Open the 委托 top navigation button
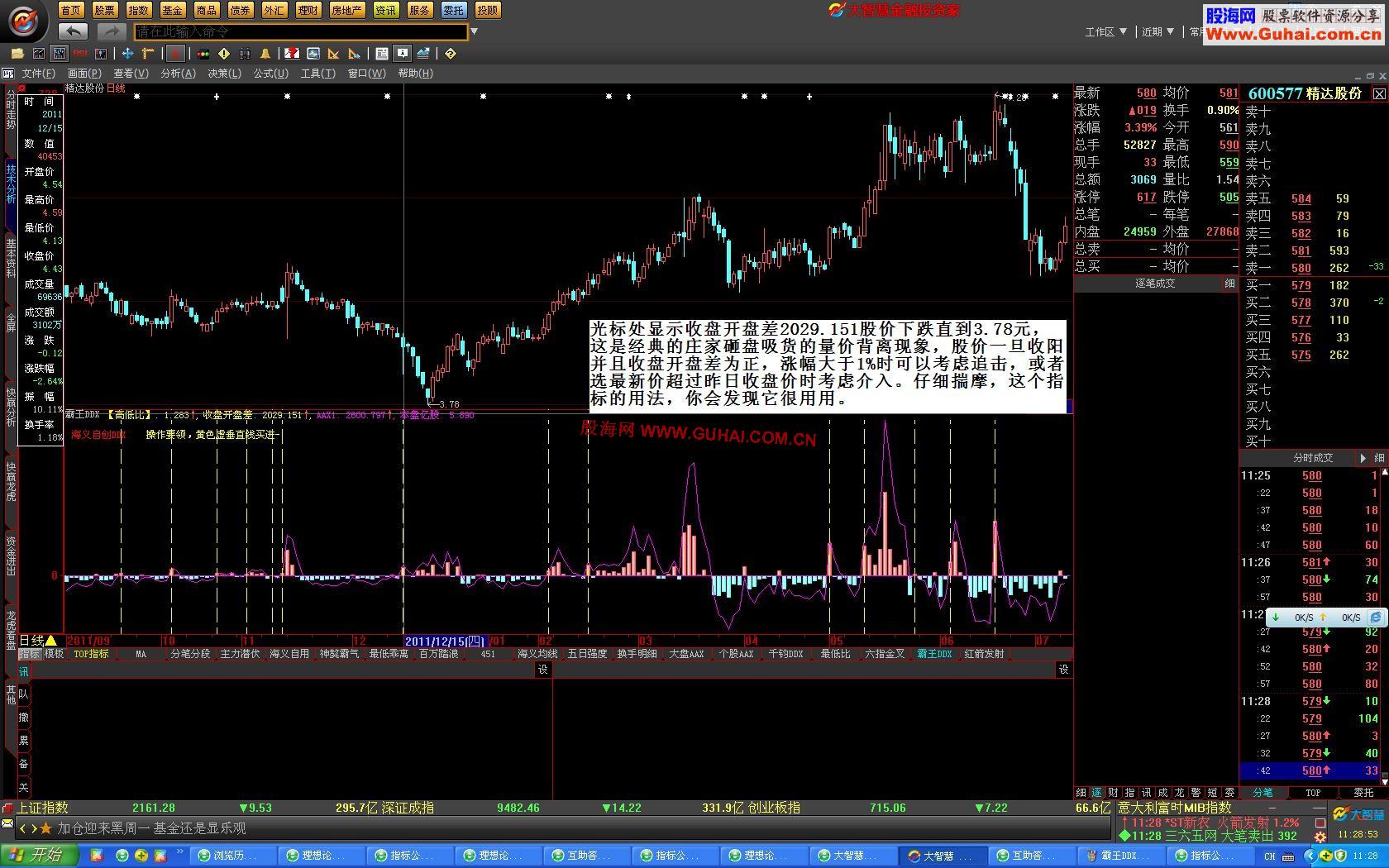The width and height of the screenshot is (1389, 868). [453, 10]
